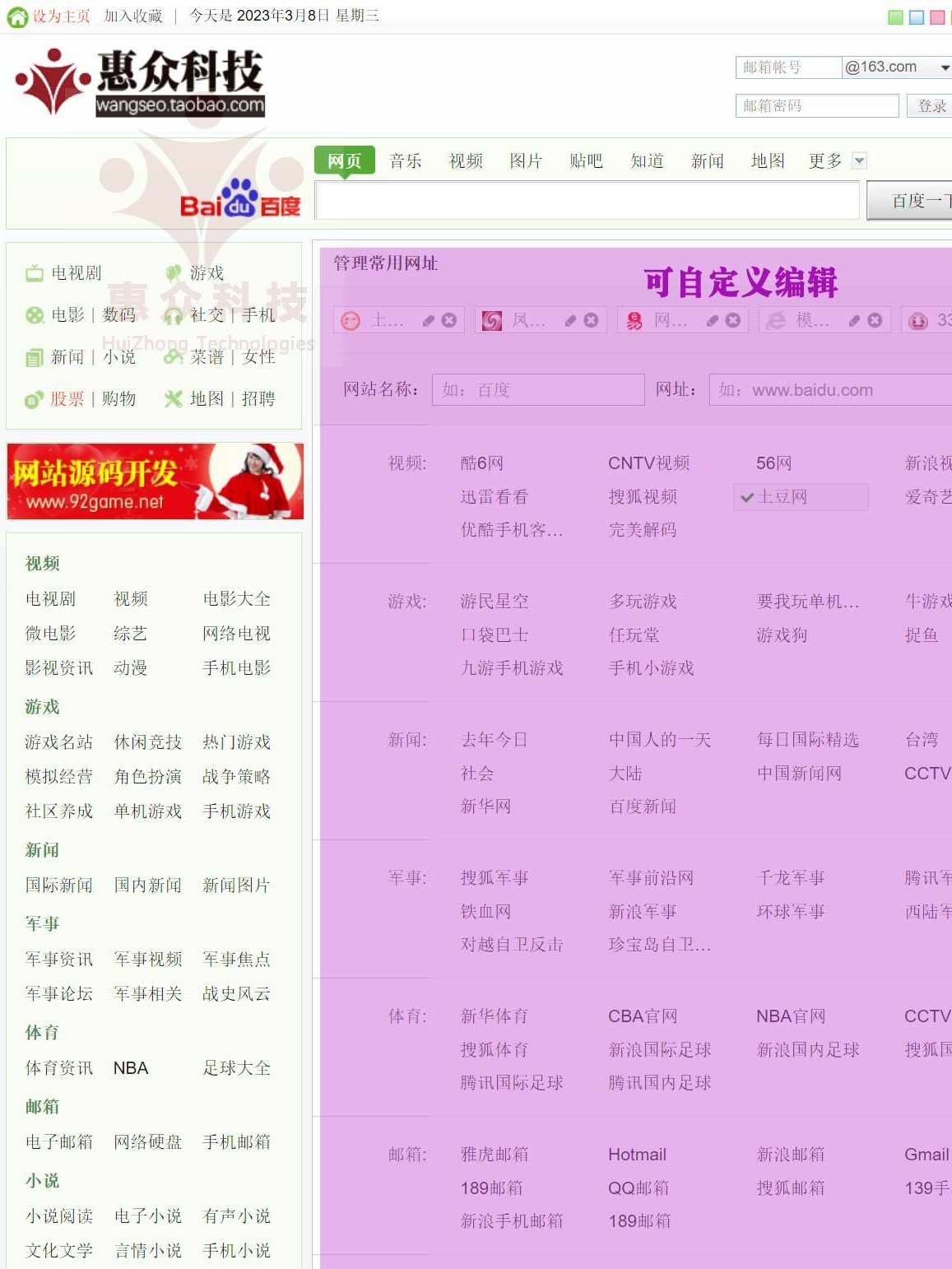Click the Baidu logo

pos(240,199)
